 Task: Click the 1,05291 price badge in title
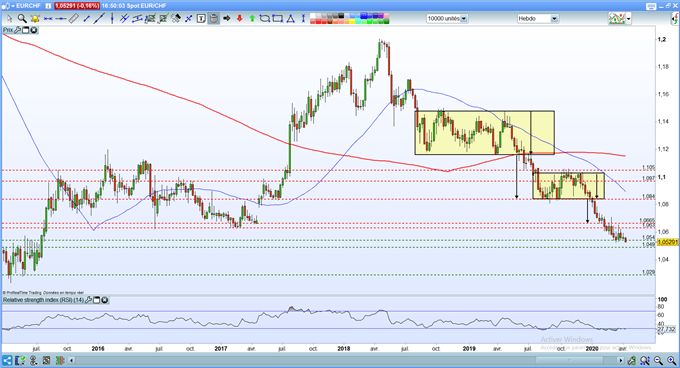pos(77,6)
